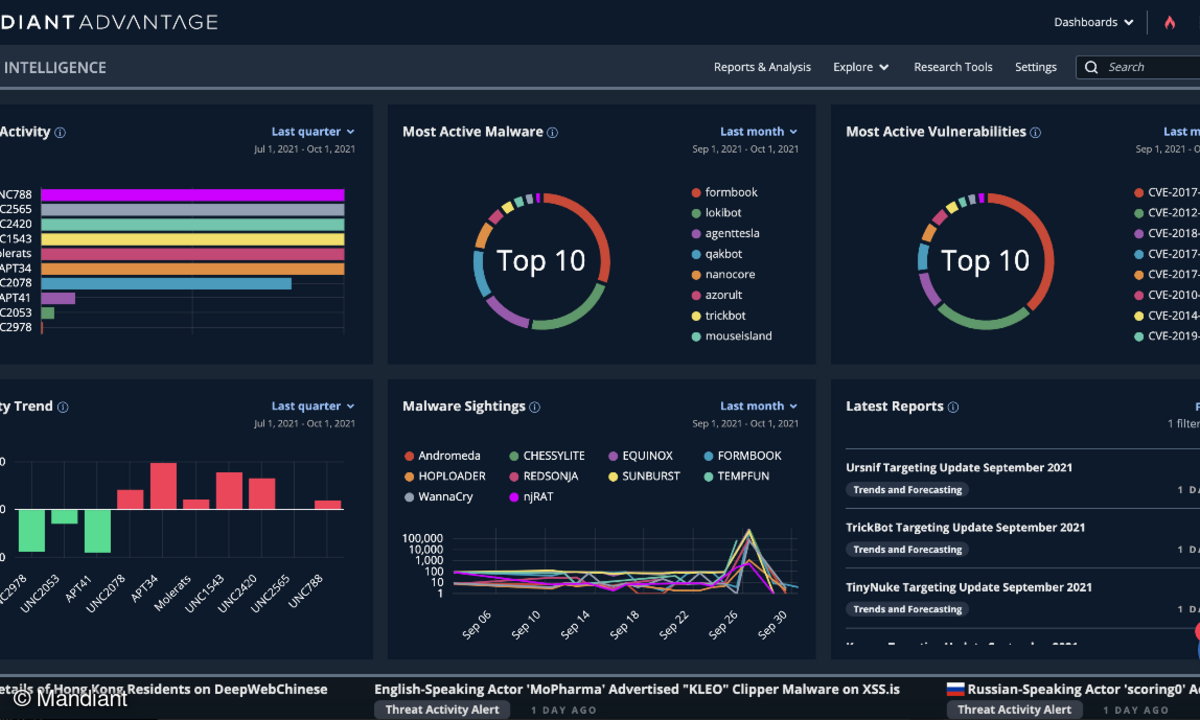The width and height of the screenshot is (1200, 720).
Task: Click green APT41 bar in Trend chart
Action: click(97, 531)
